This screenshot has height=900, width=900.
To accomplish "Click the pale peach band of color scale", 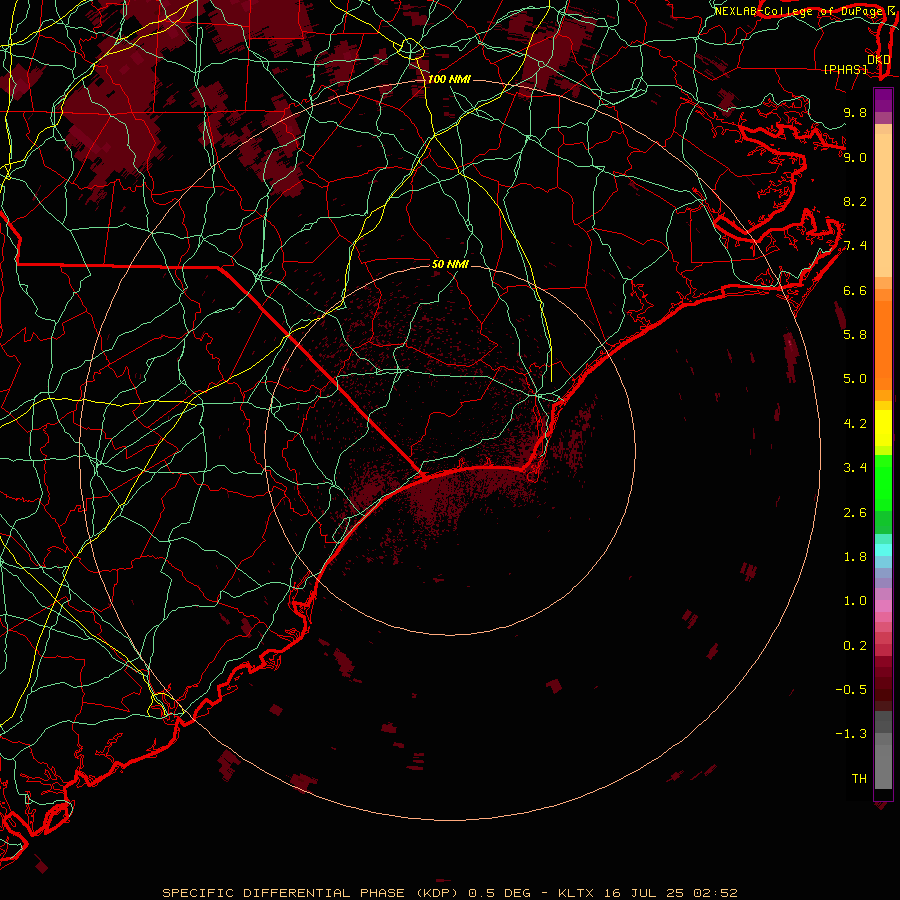I will [883, 205].
